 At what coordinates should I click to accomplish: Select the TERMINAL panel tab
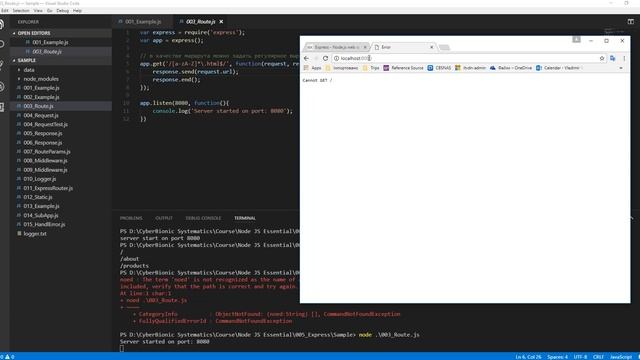click(245, 218)
